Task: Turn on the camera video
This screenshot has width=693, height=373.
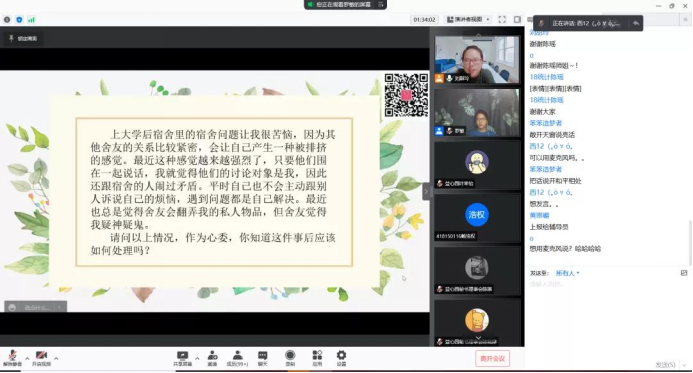Action: (x=41, y=358)
